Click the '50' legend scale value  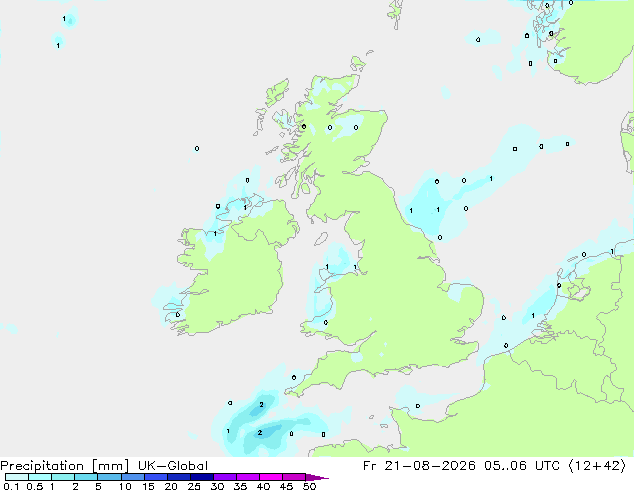[309, 486]
